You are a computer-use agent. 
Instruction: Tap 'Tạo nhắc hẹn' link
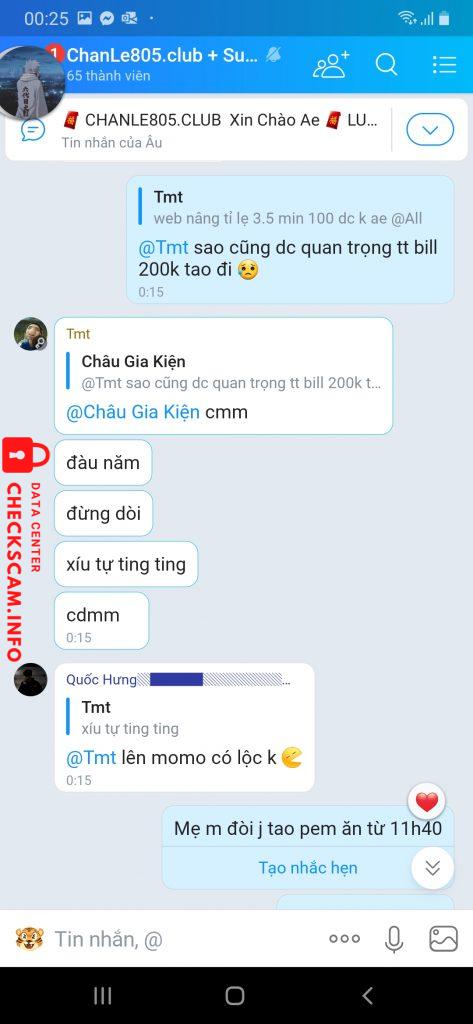[308, 868]
